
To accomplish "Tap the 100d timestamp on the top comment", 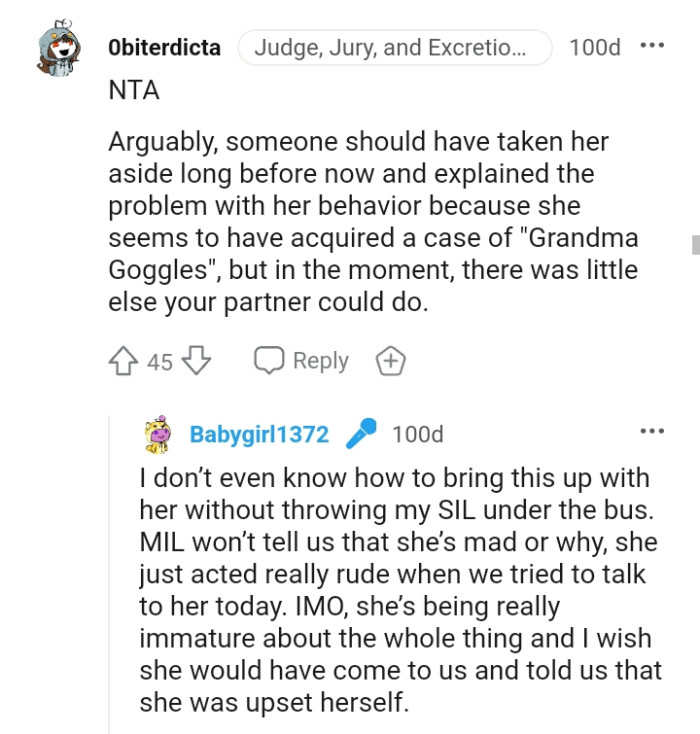I will coord(594,47).
